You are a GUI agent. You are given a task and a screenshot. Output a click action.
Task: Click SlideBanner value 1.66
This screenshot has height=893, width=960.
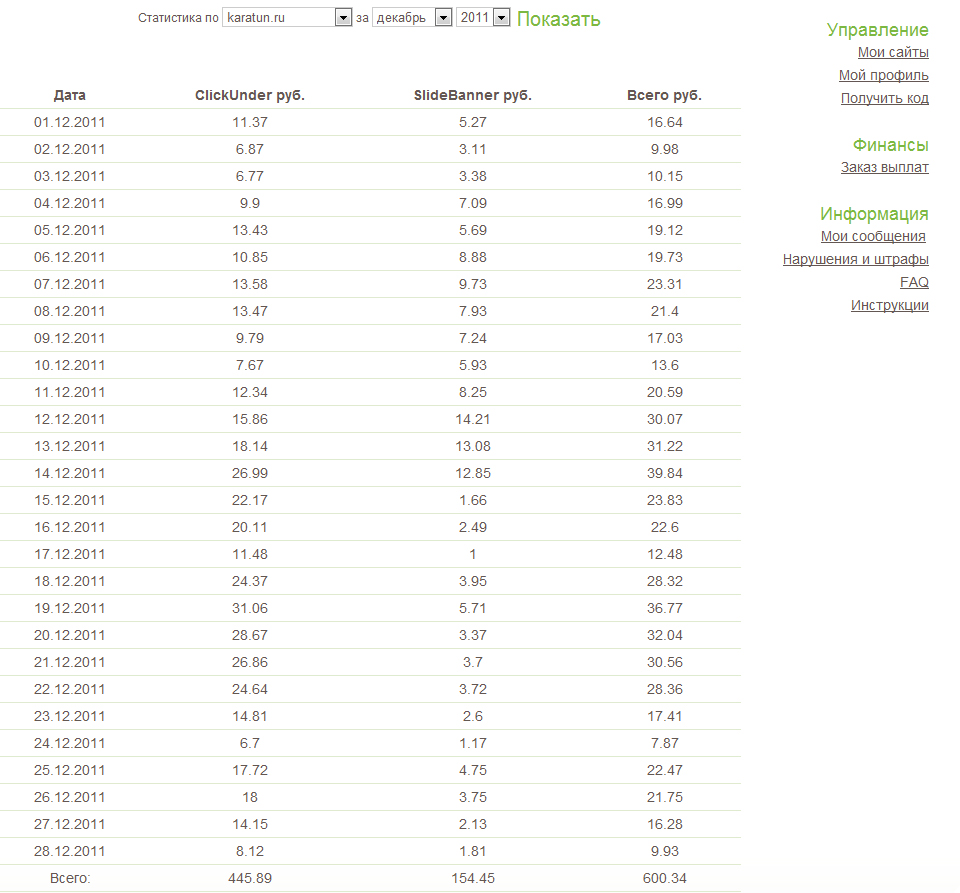point(473,500)
